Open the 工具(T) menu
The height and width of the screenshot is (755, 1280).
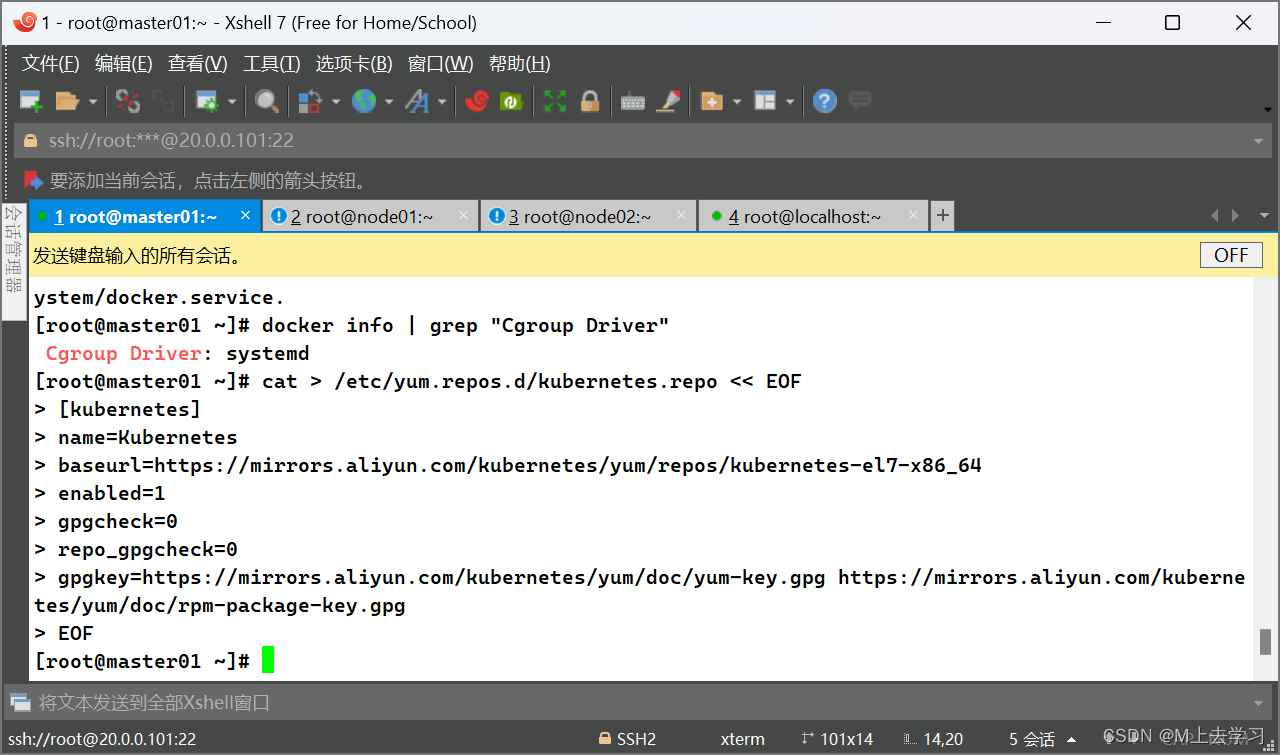tap(271, 64)
